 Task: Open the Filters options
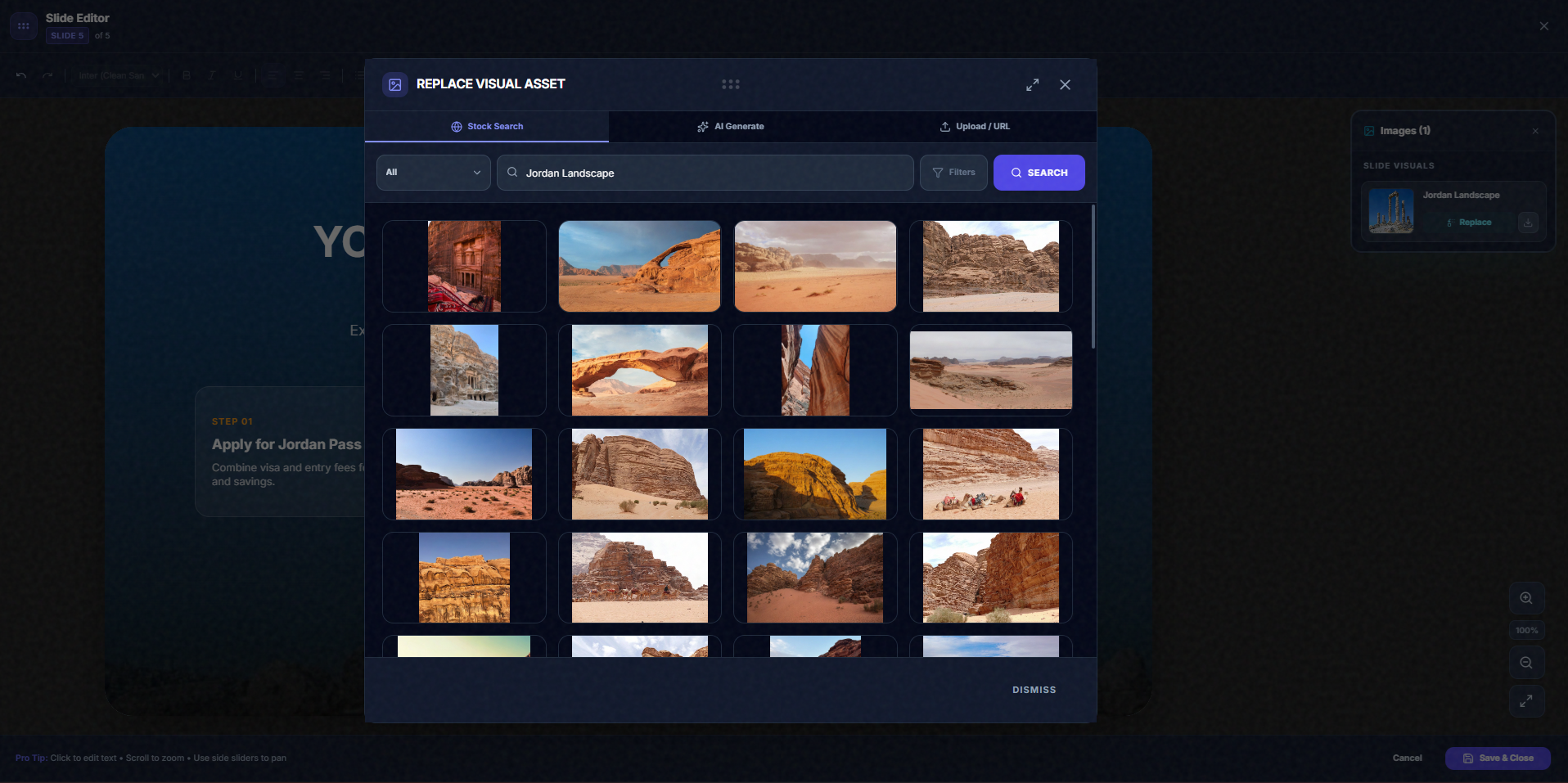coord(953,173)
